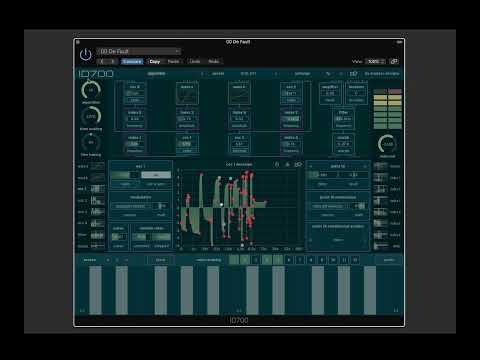This screenshot has height=360, width=480.
Task: Open the ID700 settings icon in header
Action: (354, 74)
